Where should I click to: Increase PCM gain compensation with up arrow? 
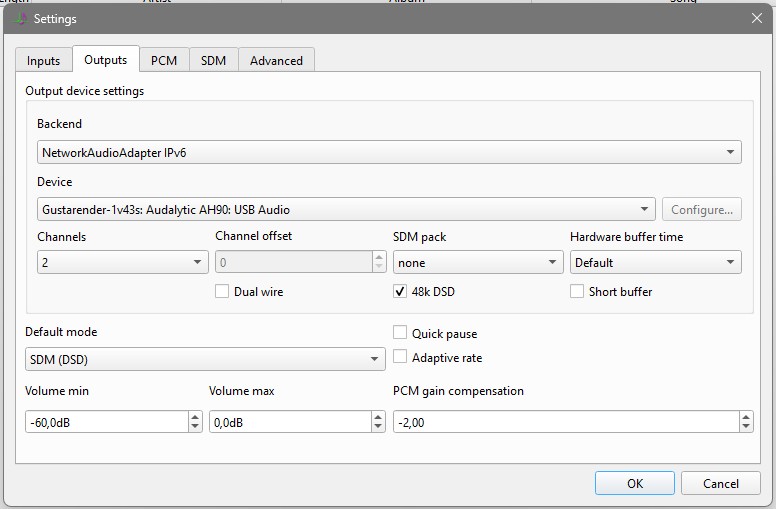pos(746,417)
